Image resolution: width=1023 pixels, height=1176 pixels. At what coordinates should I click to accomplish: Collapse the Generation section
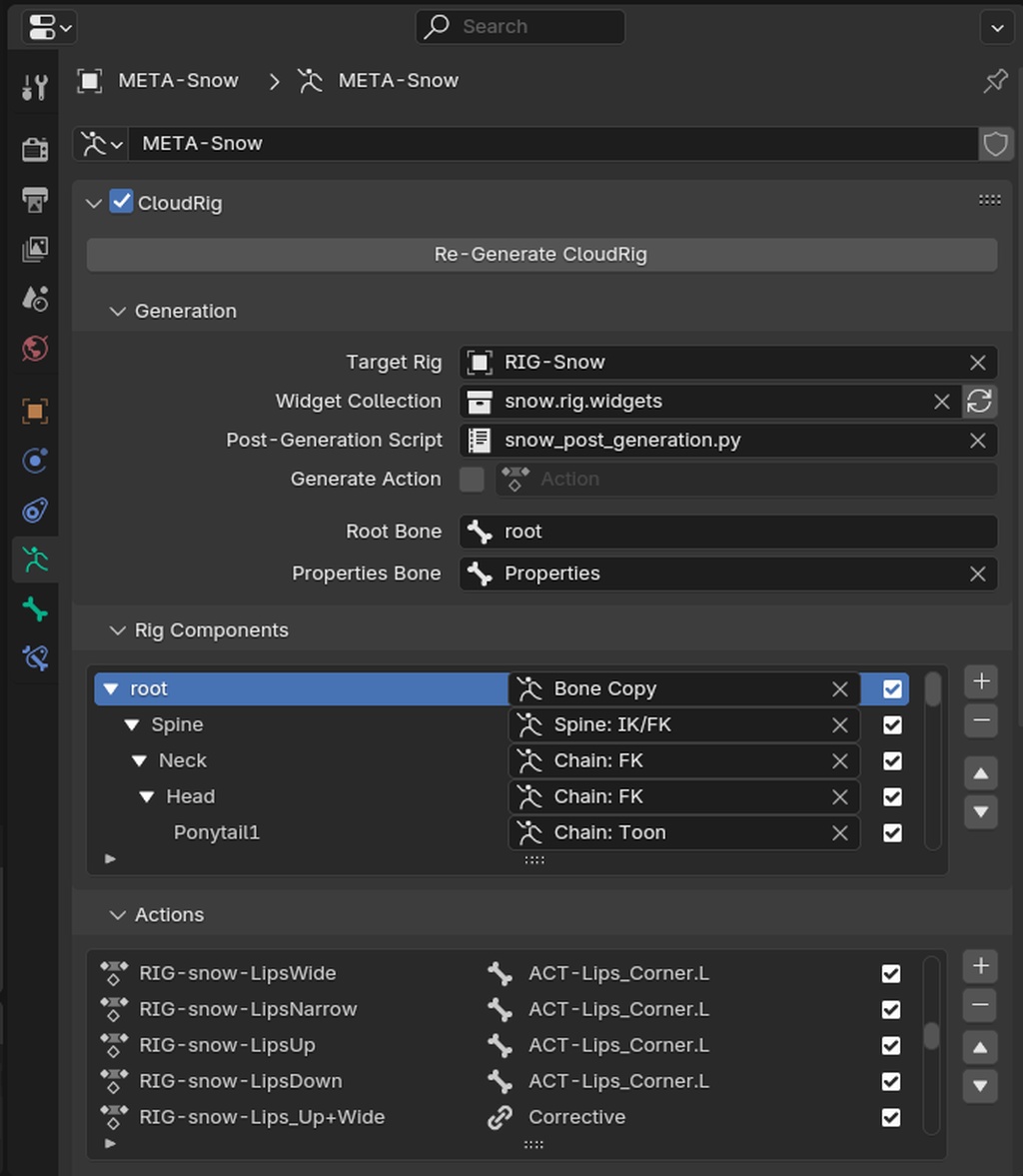coord(118,312)
